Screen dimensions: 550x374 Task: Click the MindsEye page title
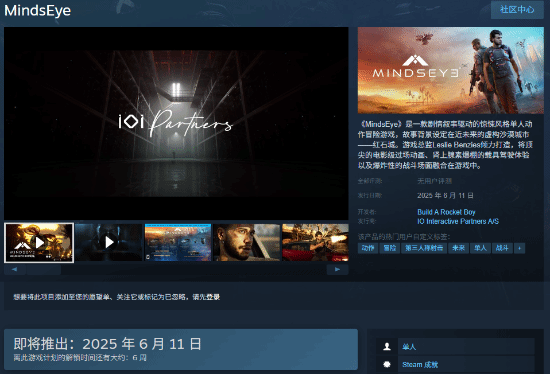pyautogui.click(x=38, y=10)
